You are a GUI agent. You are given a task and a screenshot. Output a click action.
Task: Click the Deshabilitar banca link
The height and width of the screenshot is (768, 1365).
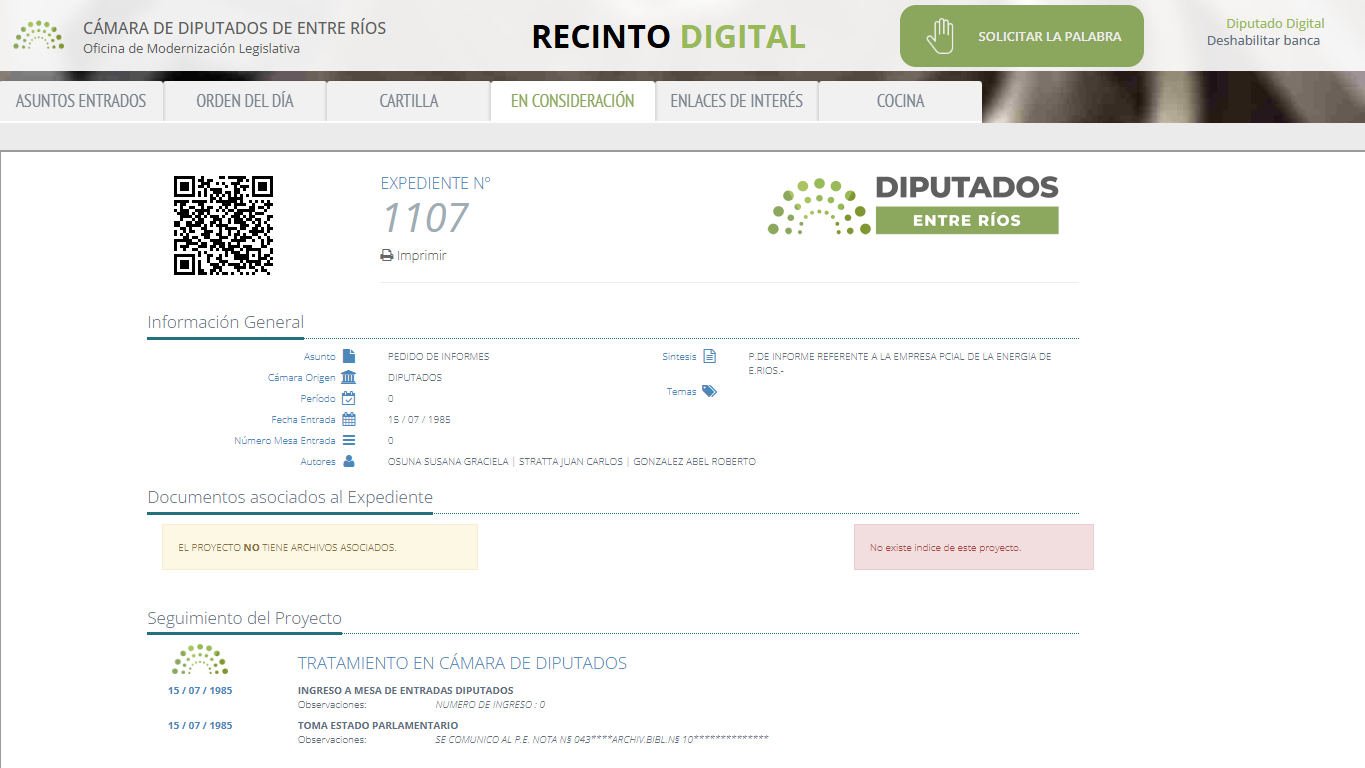pos(1265,42)
